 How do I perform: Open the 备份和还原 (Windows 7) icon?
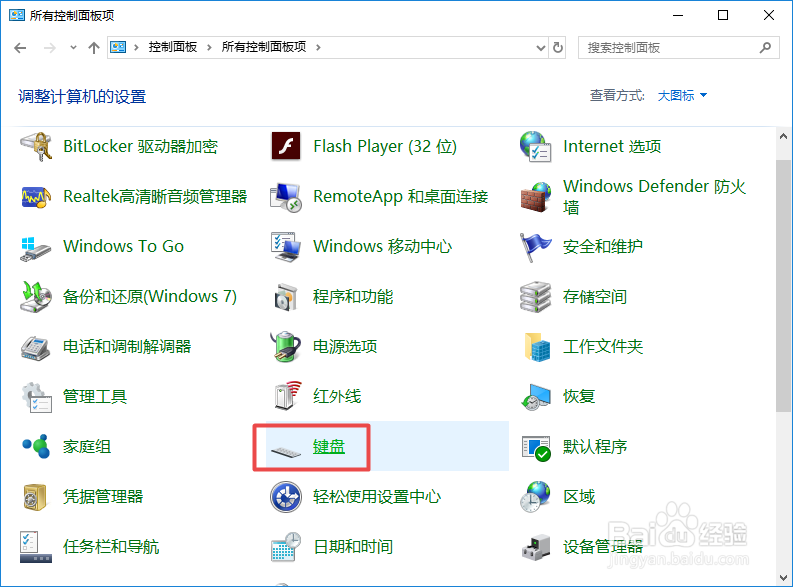[36, 297]
